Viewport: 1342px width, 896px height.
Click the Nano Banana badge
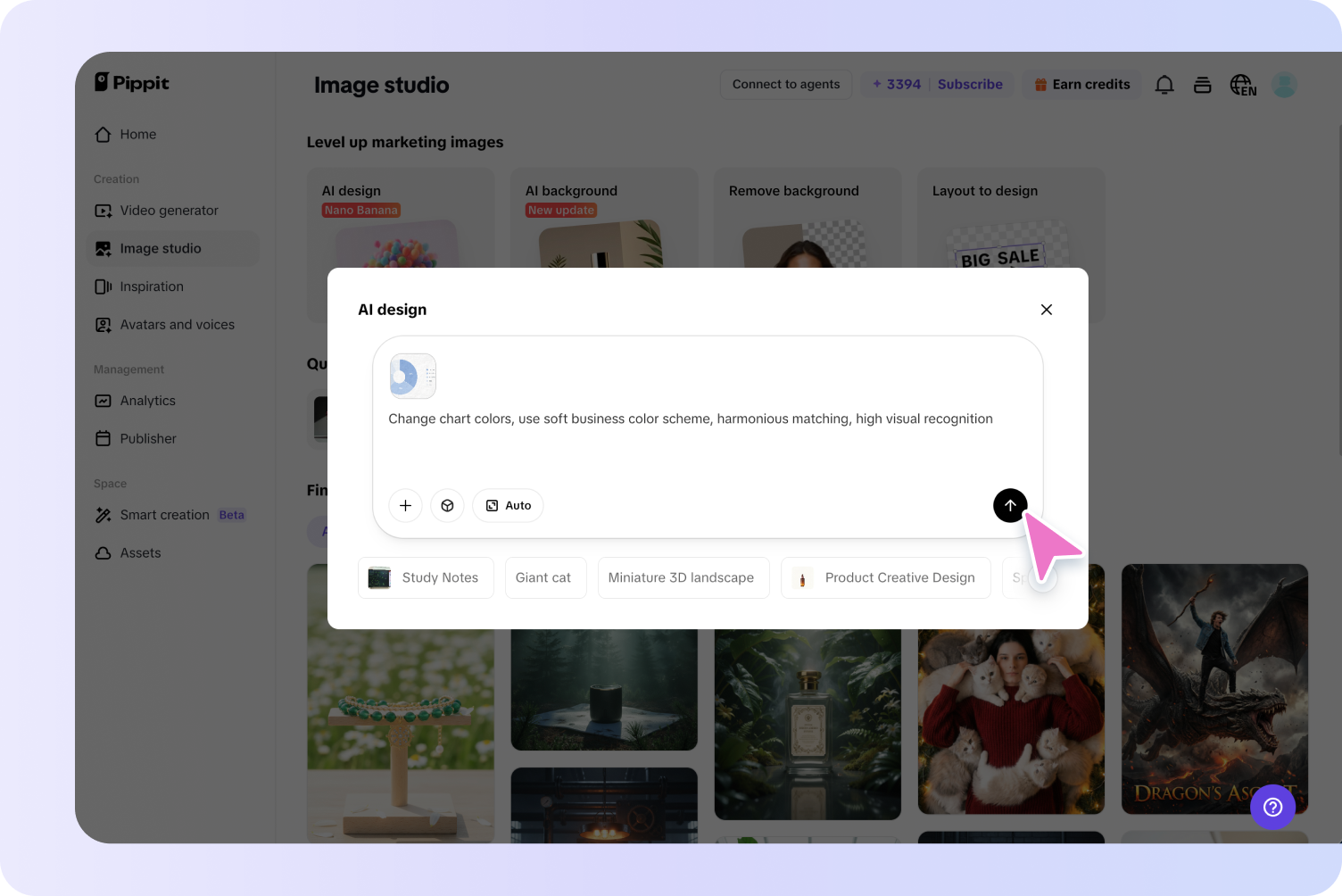(361, 211)
